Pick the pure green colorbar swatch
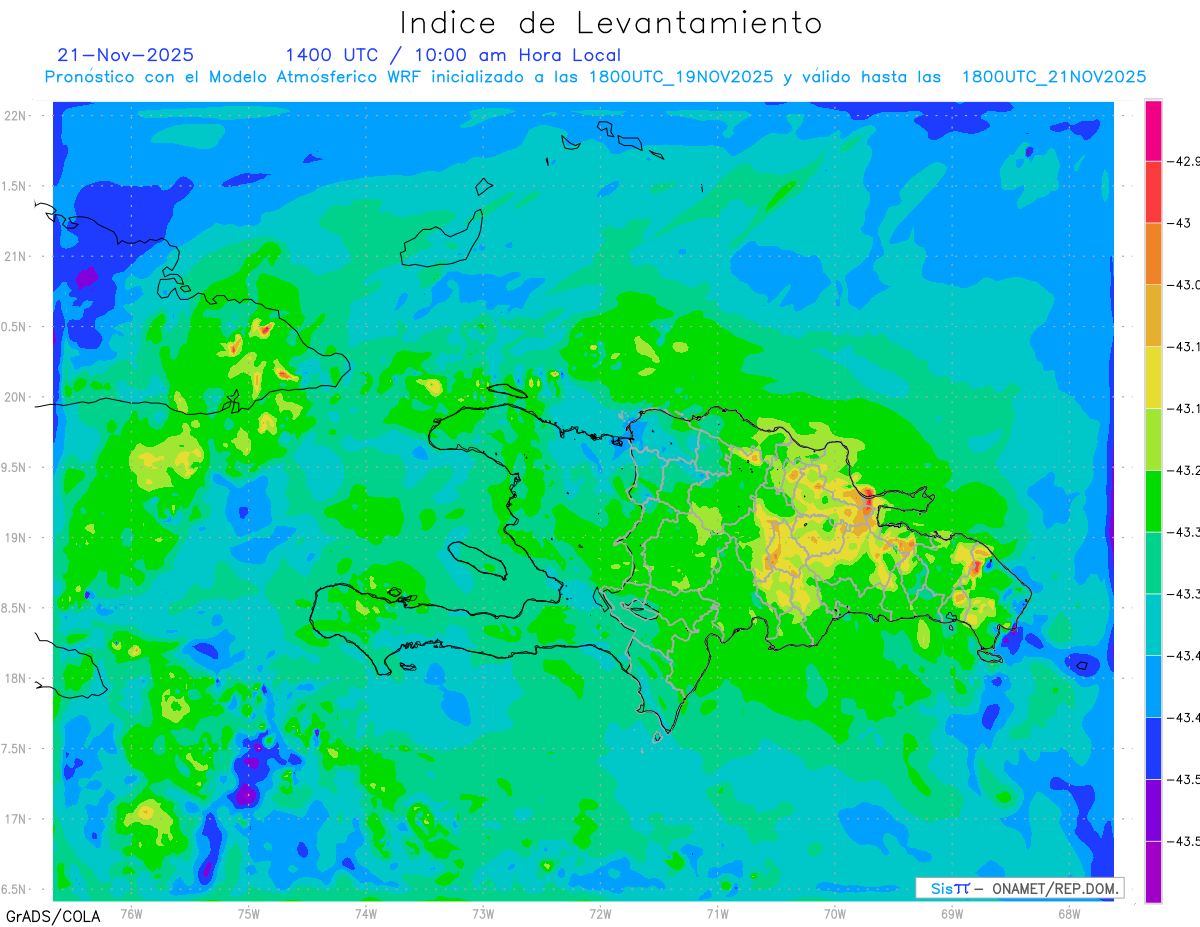 (x=1153, y=501)
